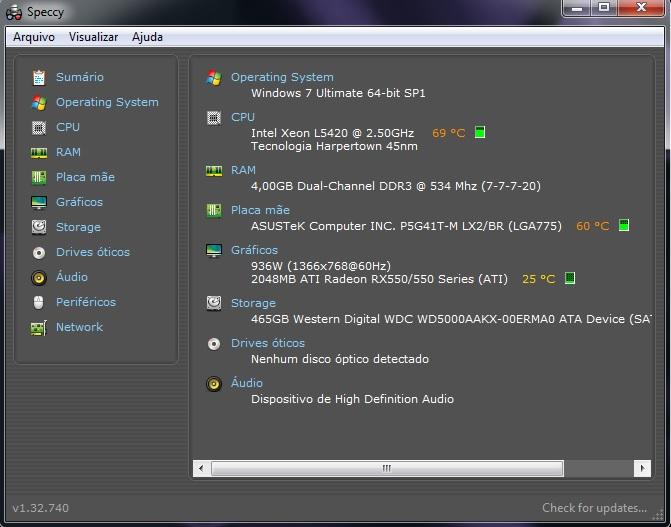Click the Placa mãe heading in summary
The height and width of the screenshot is (527, 671).
coord(261,210)
